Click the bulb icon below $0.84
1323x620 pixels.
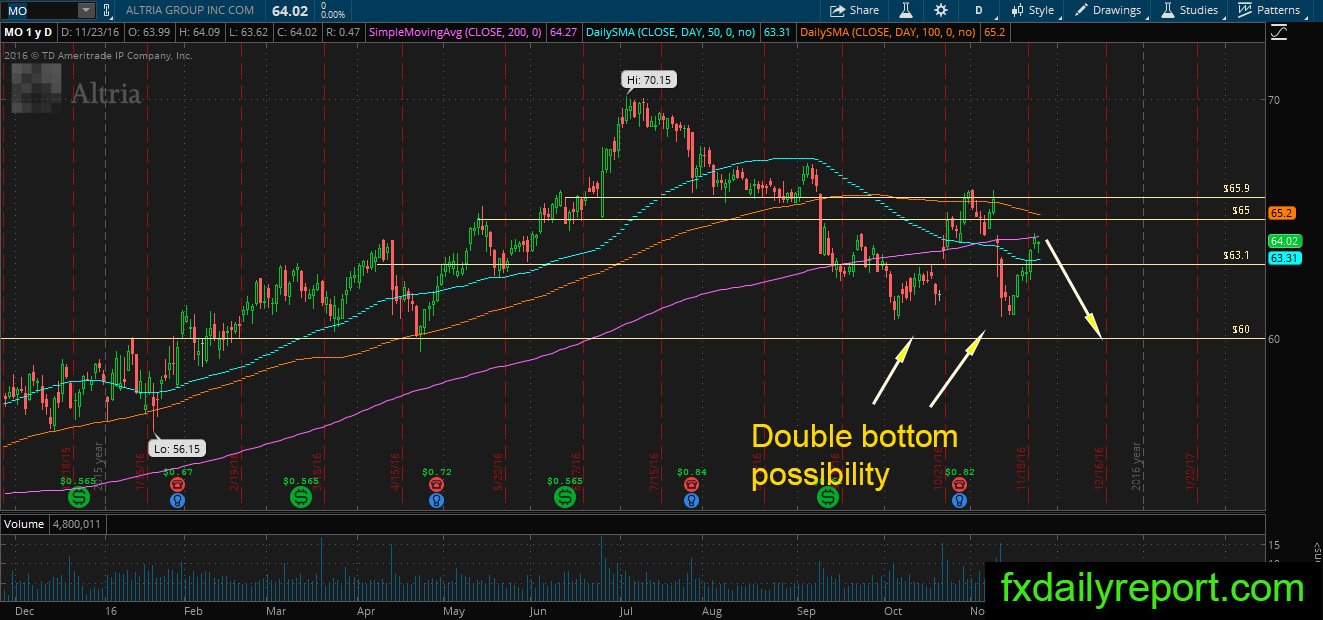pyautogui.click(x=691, y=498)
